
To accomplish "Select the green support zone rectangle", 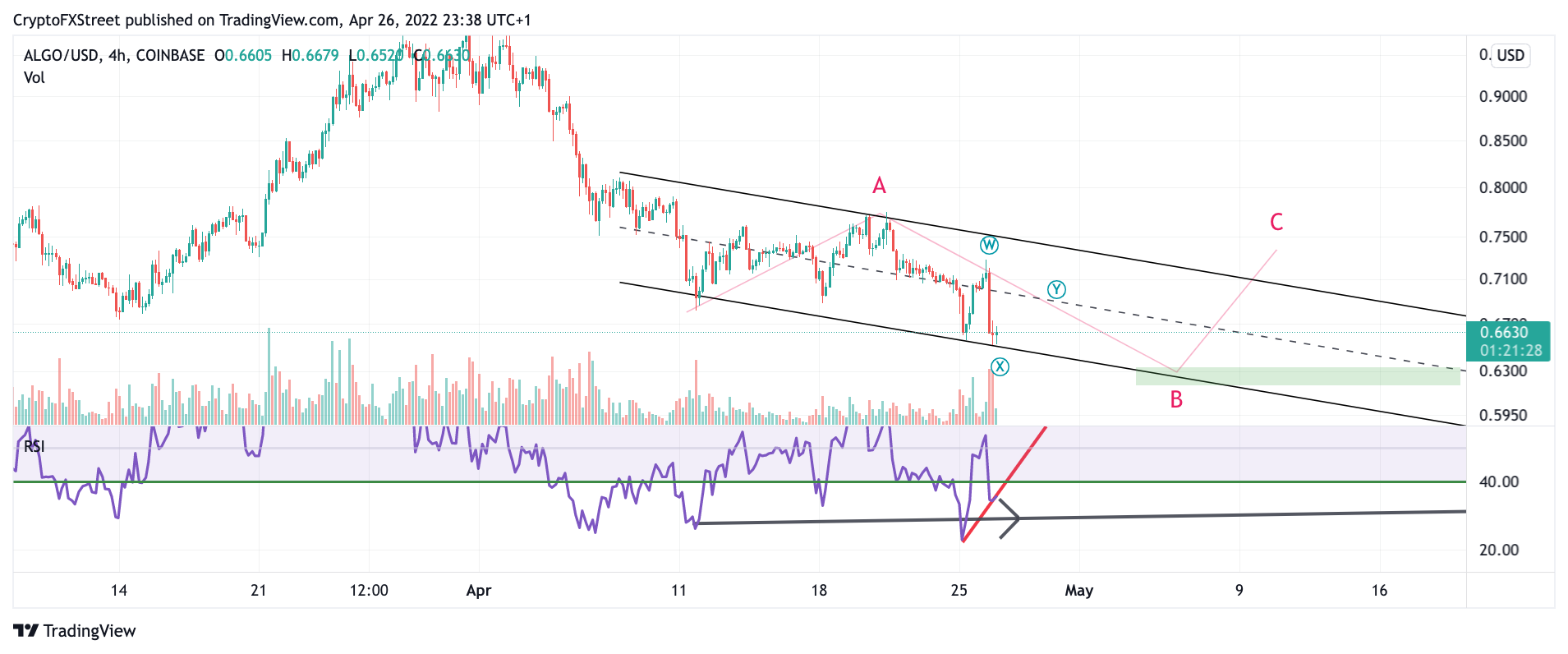I will 1298,376.
